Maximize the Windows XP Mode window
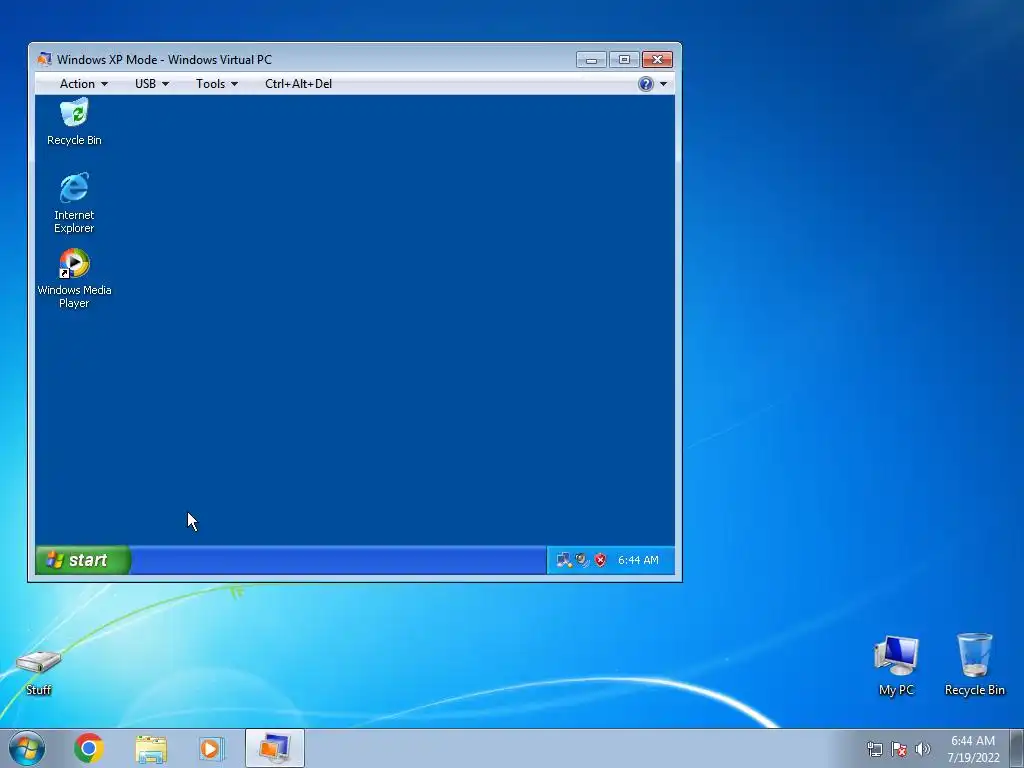 coord(624,59)
